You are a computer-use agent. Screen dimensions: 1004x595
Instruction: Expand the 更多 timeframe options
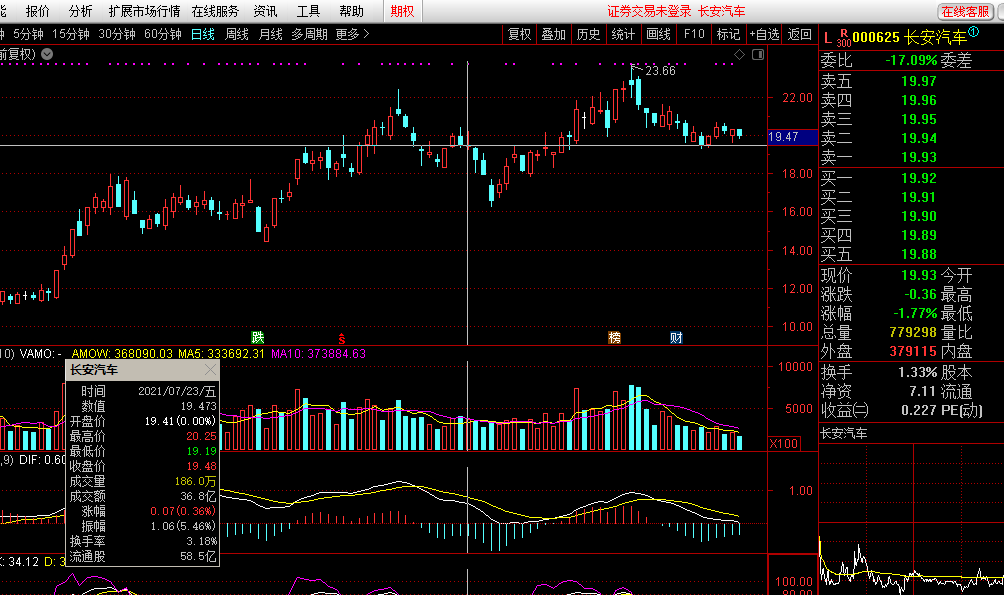(x=352, y=35)
